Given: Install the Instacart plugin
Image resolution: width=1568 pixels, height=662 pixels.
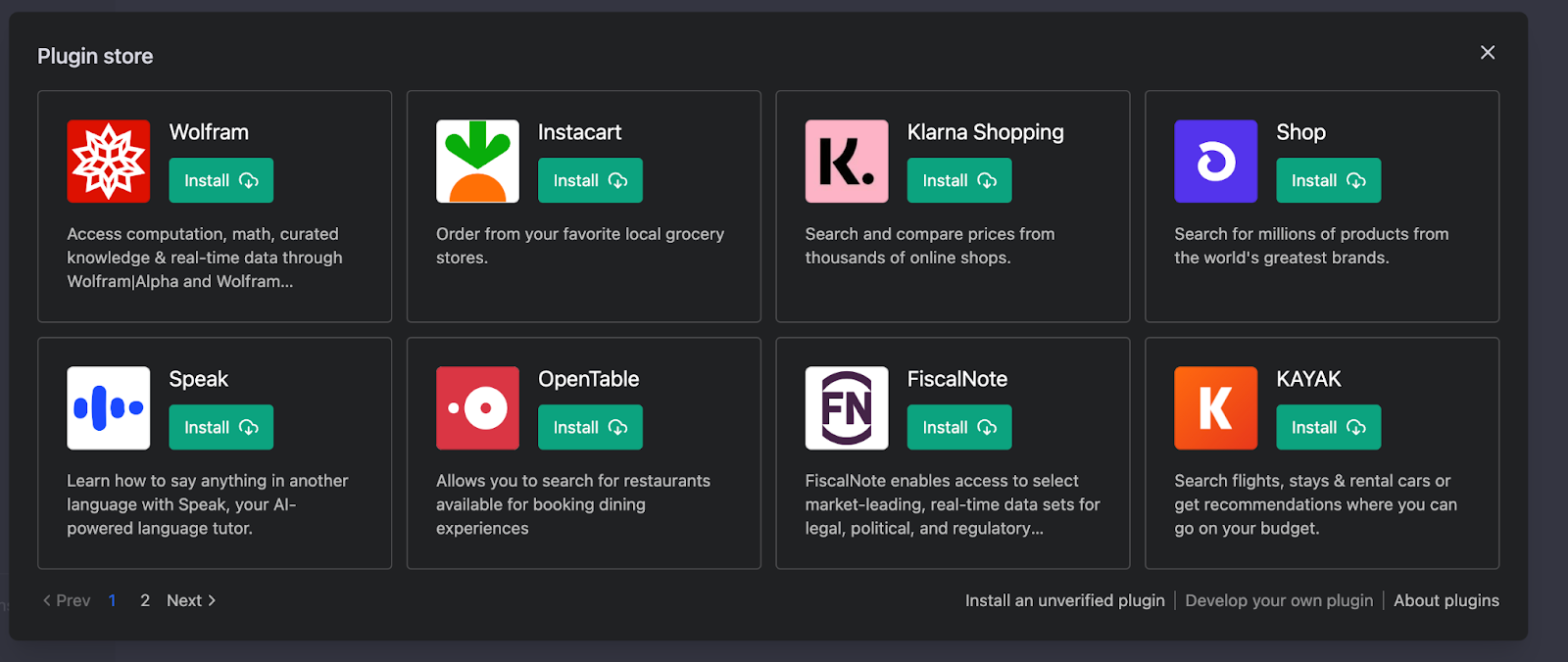Looking at the screenshot, I should click(590, 180).
